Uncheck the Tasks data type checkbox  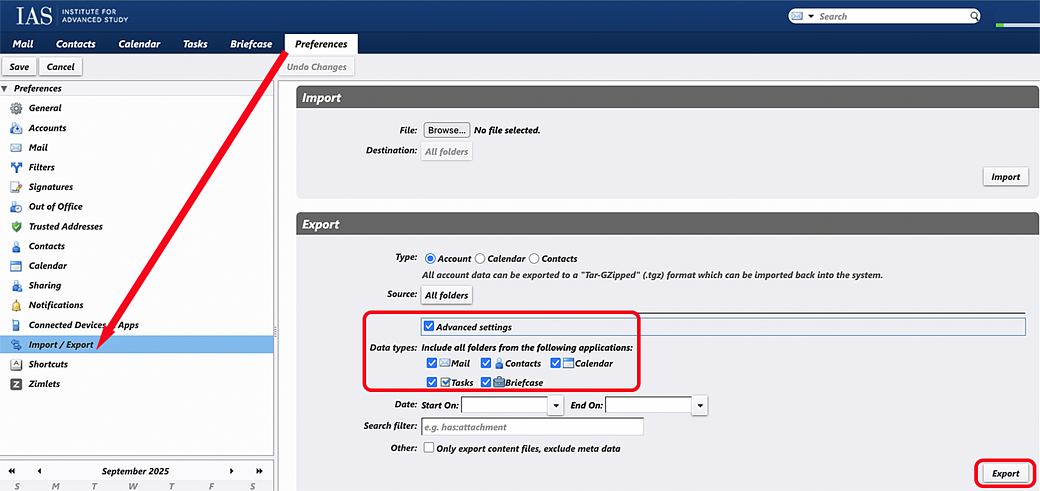pyautogui.click(x=432, y=382)
